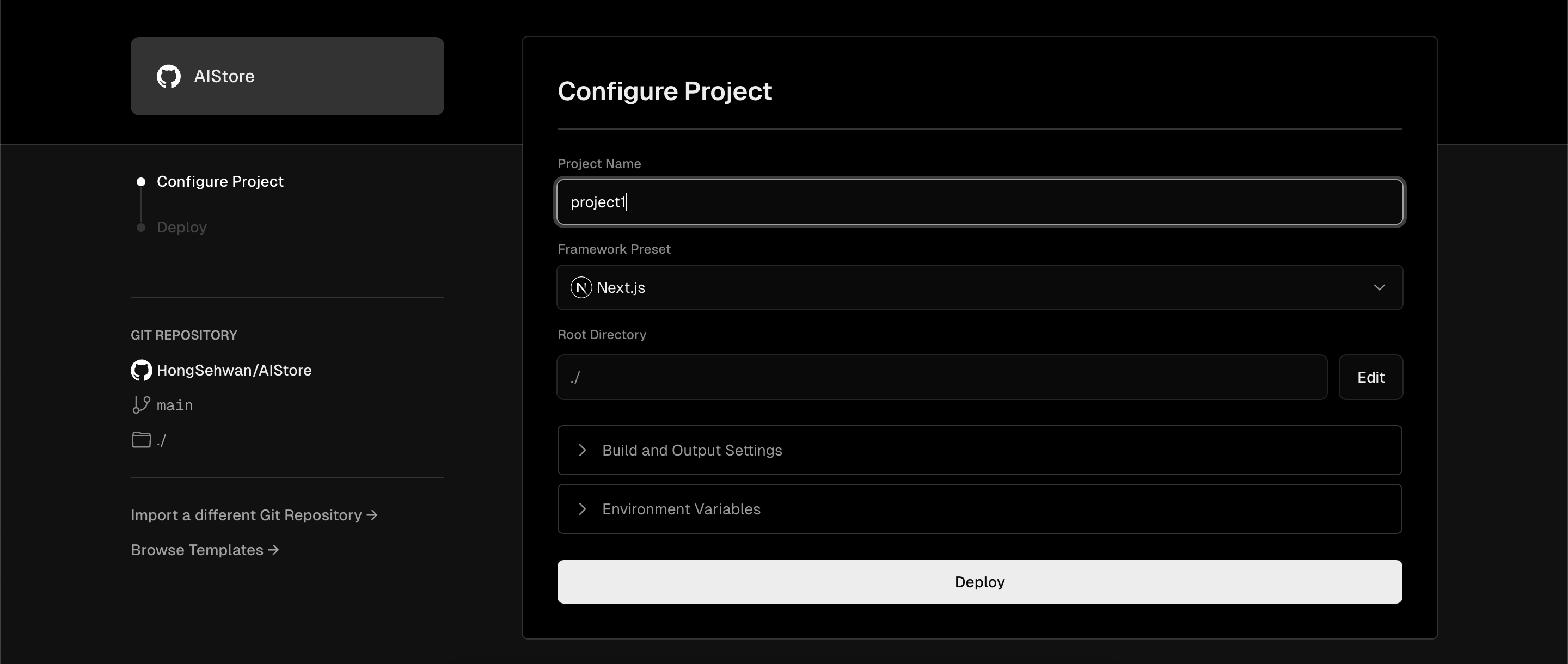This screenshot has width=1568, height=664.
Task: Select the Next.js framework preset box
Action: click(979, 287)
